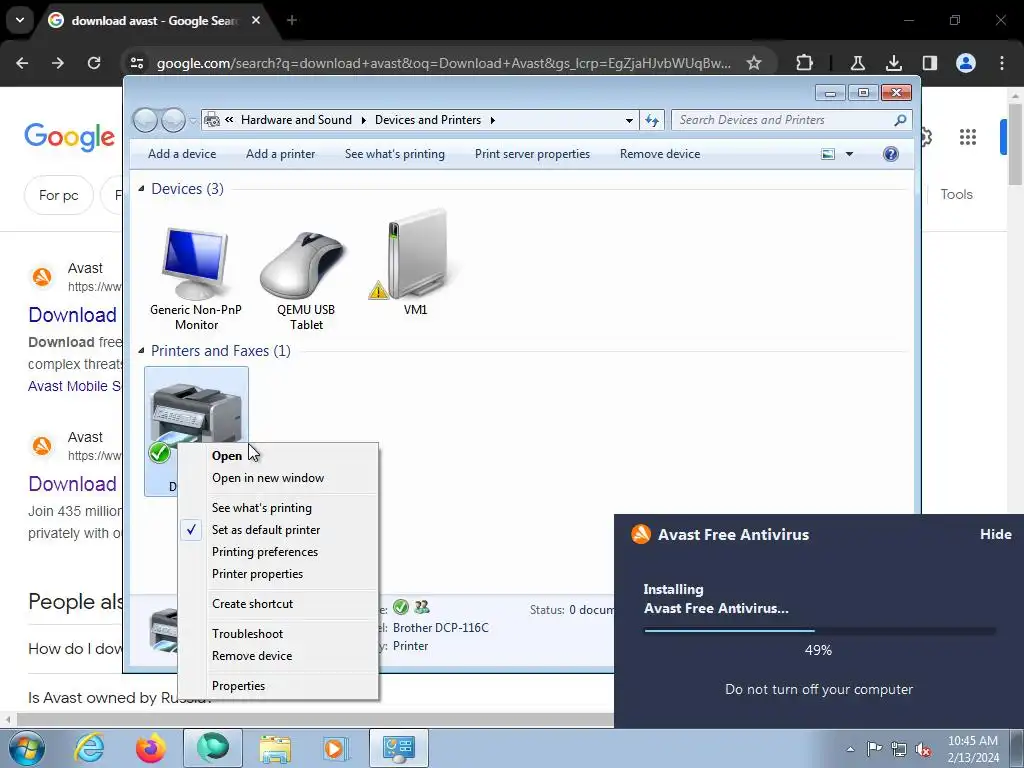1024x768 pixels.
Task: Open Printing preferences from the context menu
Action: pyautogui.click(x=264, y=552)
